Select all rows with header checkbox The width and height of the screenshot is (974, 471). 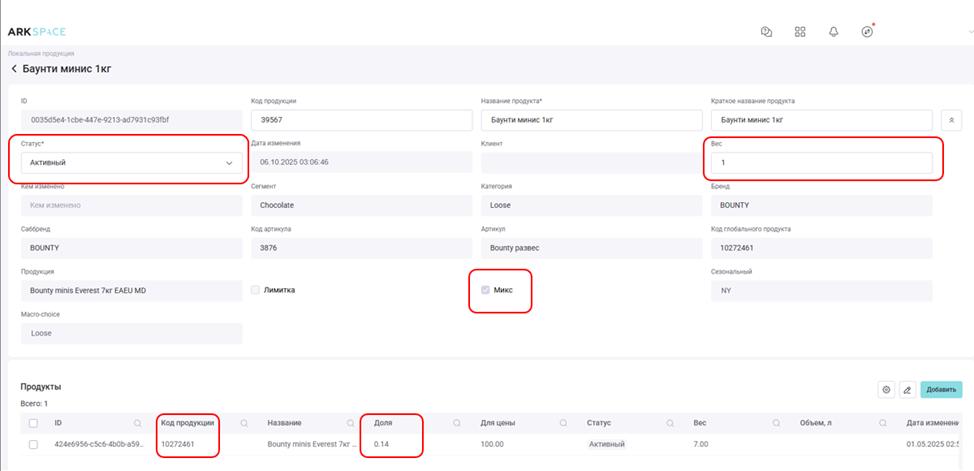coord(34,423)
